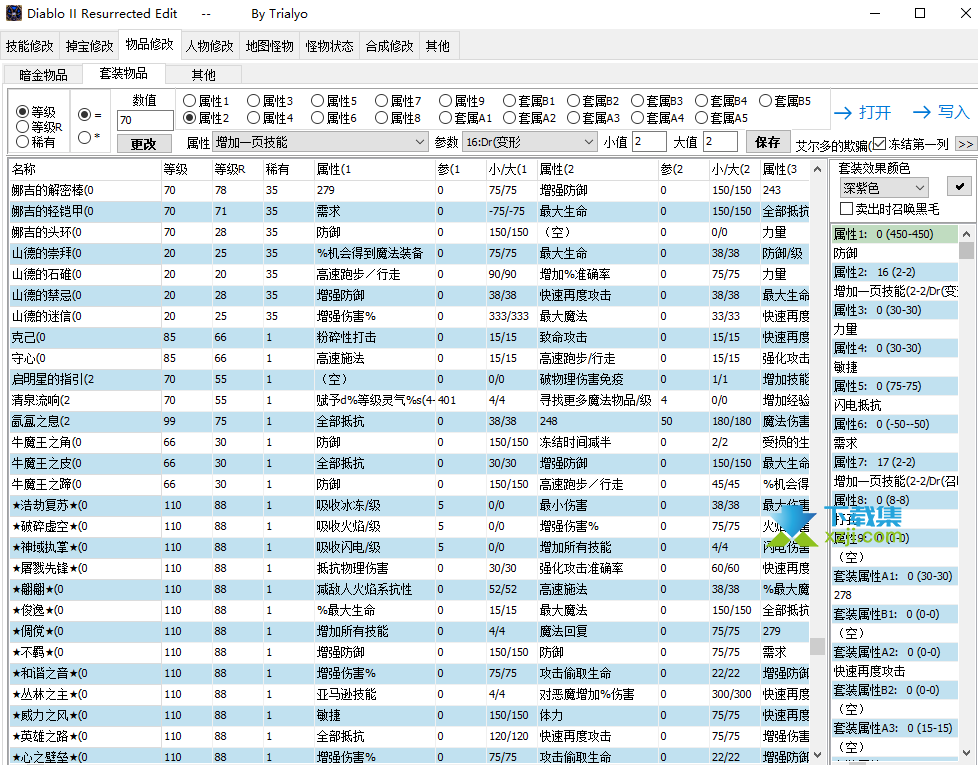Click the 打开 arrow to open data
978x765 pixels.
[863, 112]
